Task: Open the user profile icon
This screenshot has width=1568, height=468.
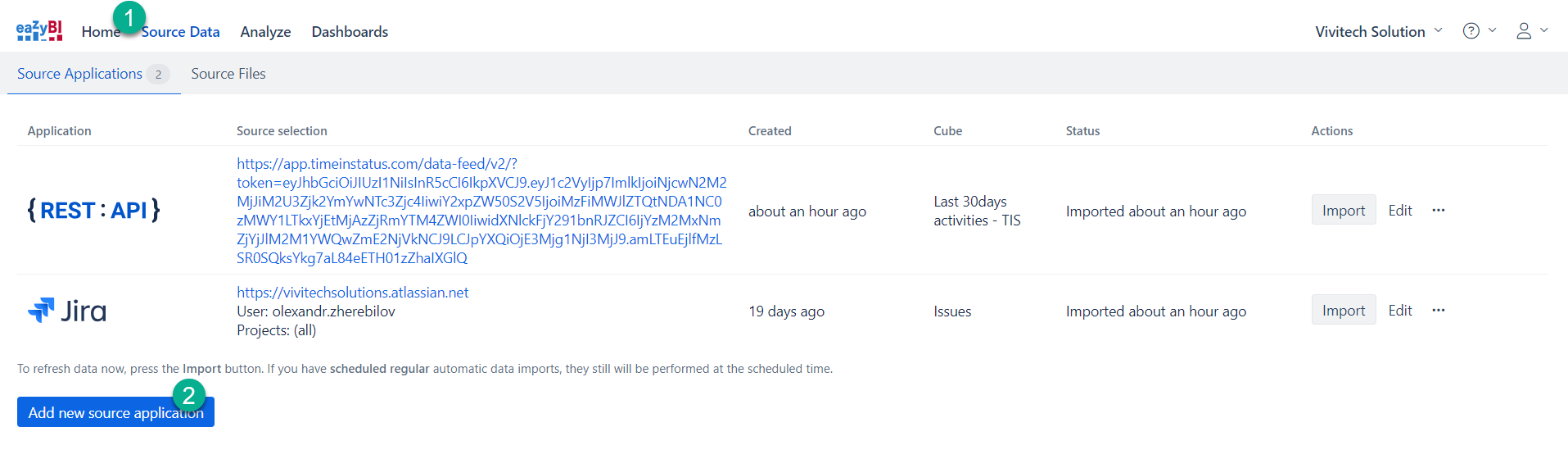Action: pyautogui.click(x=1523, y=31)
